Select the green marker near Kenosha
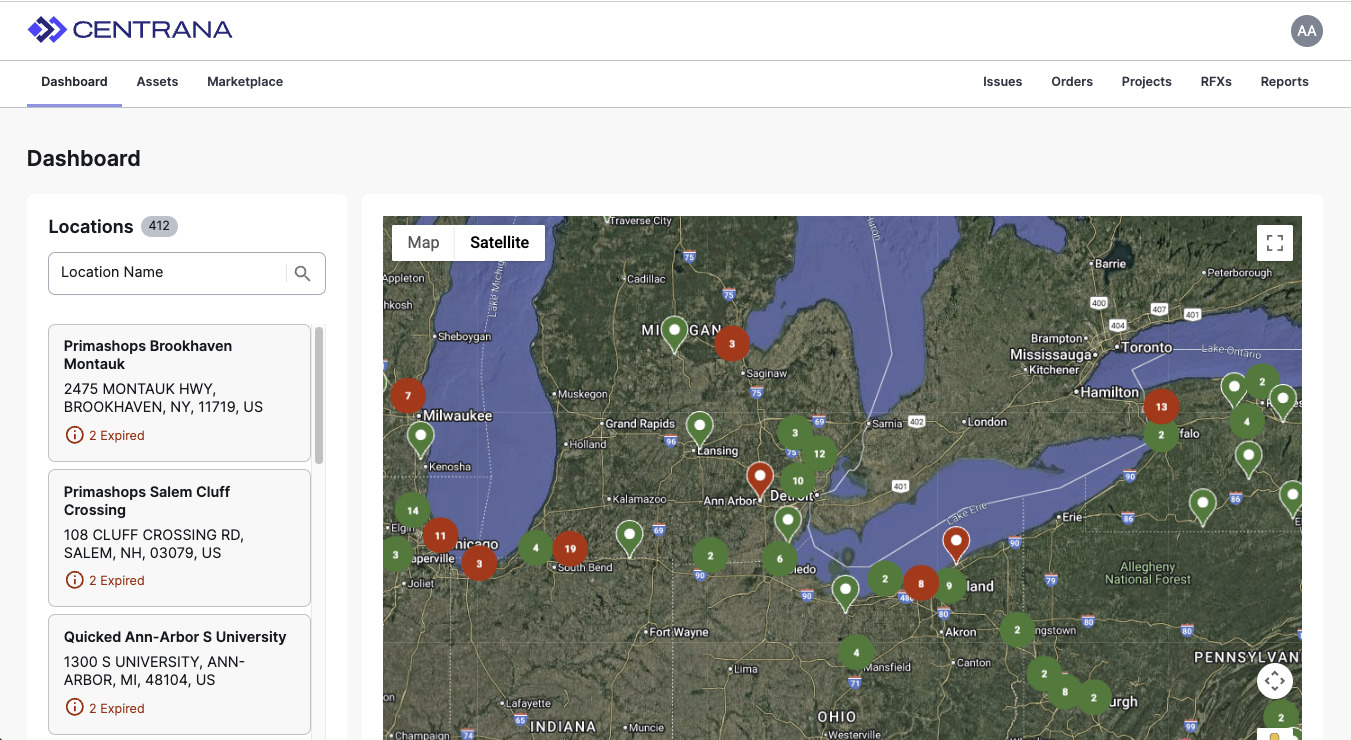 420,436
